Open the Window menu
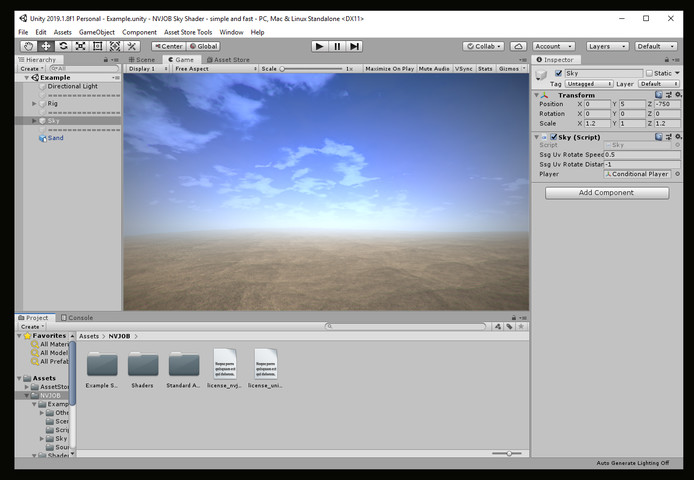This screenshot has width=694, height=480. coord(231,32)
